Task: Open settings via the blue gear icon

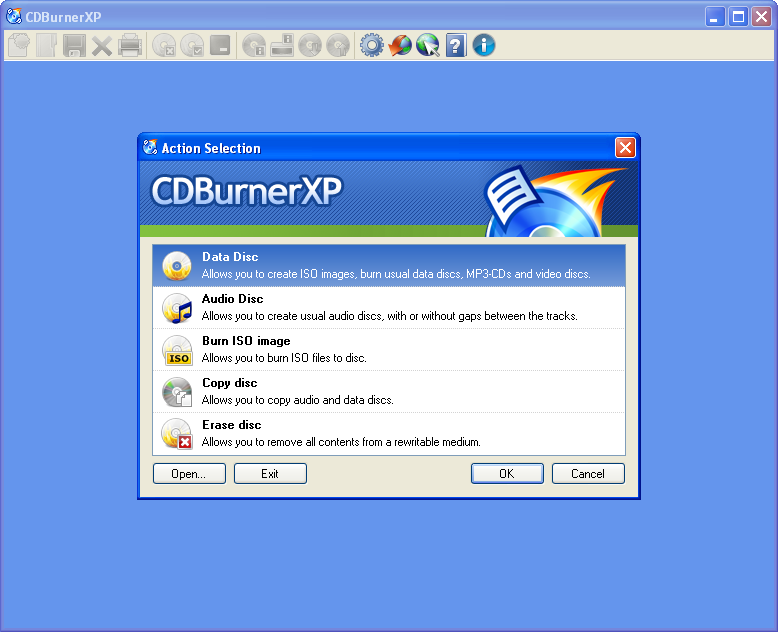Action: pos(372,45)
